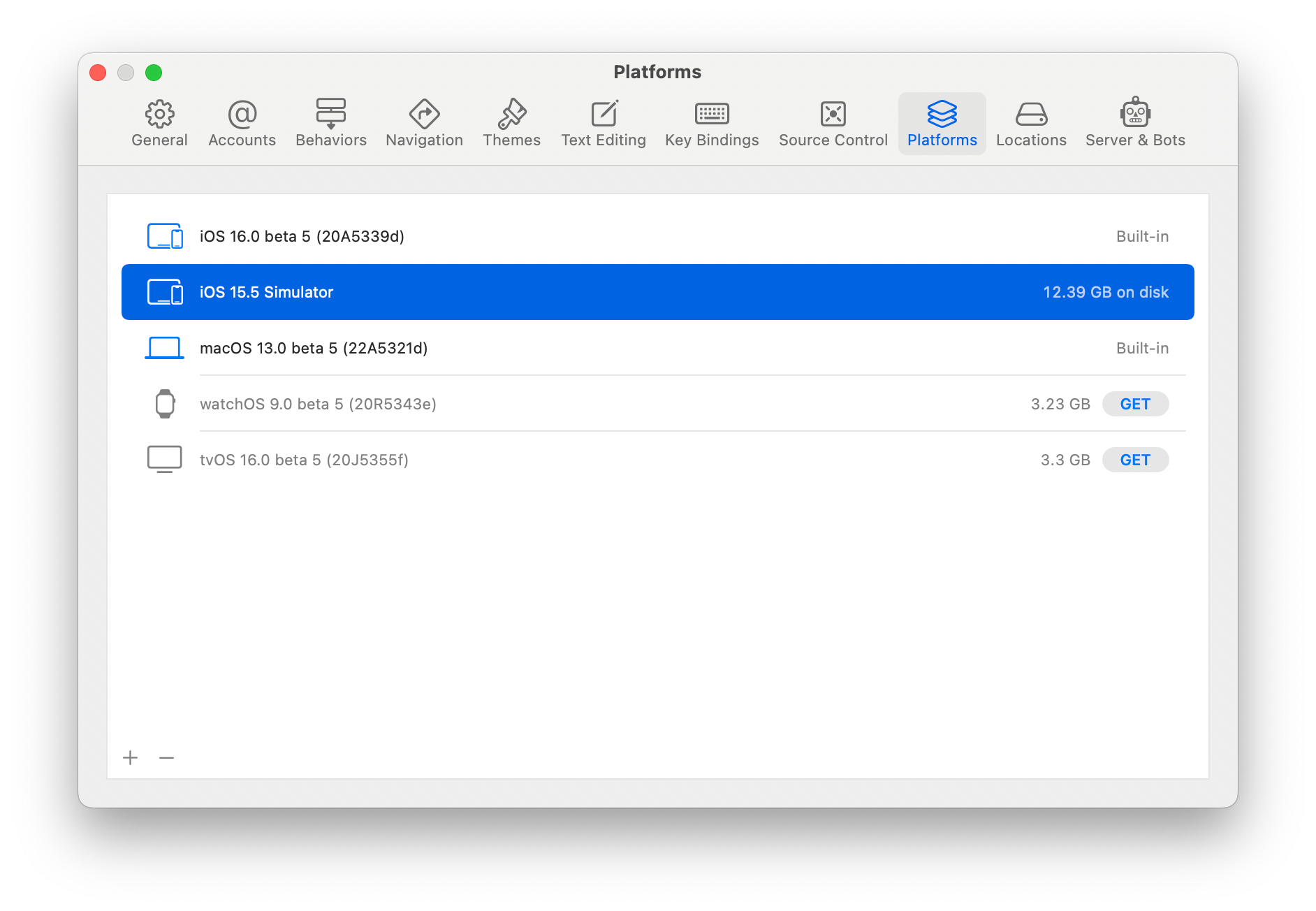The image size is (1316, 911).
Task: Switch to the Text Editing tab label
Action: tap(604, 140)
